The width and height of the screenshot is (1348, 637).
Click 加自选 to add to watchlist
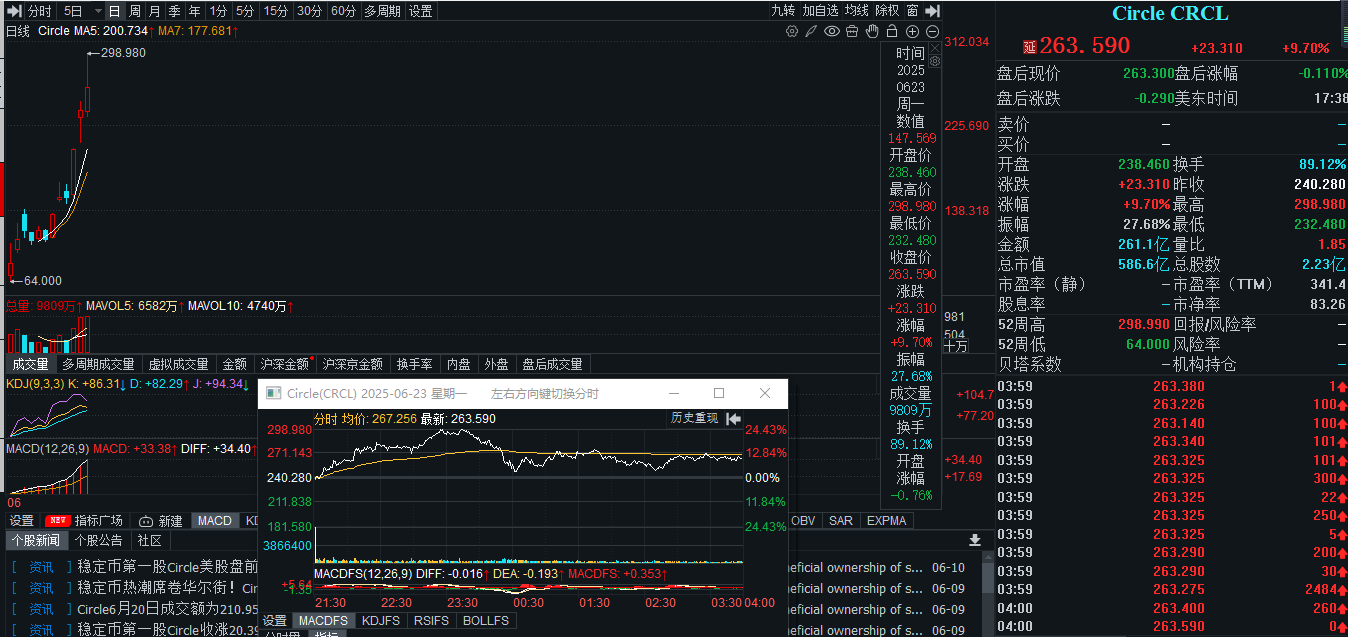tap(820, 11)
